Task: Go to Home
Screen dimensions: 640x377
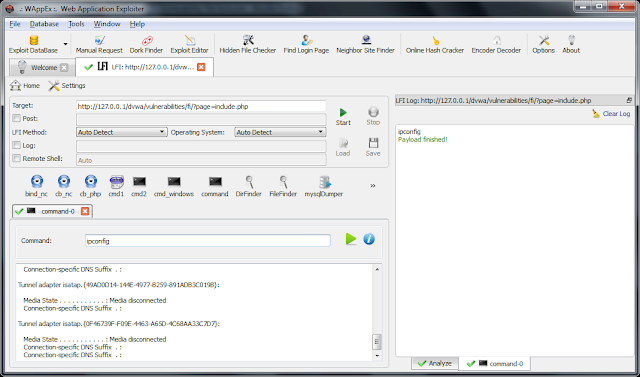Action: point(25,86)
